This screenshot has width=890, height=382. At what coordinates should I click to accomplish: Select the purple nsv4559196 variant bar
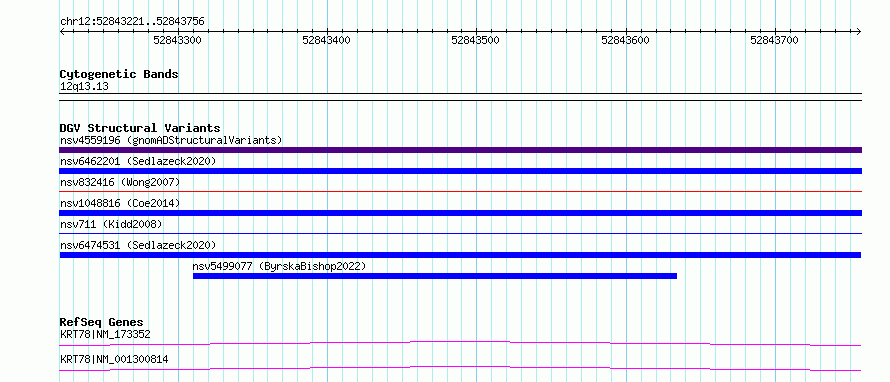pos(460,150)
